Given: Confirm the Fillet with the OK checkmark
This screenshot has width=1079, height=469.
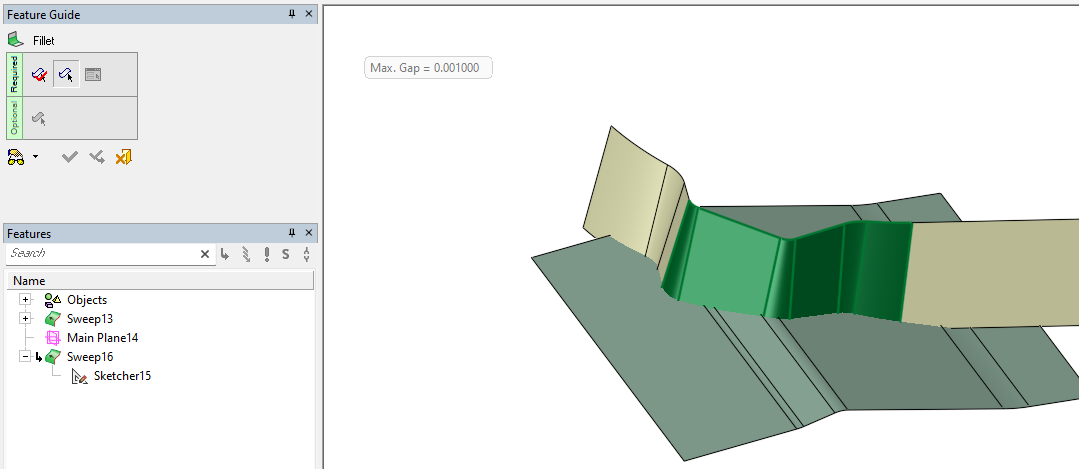Looking at the screenshot, I should coord(69,157).
